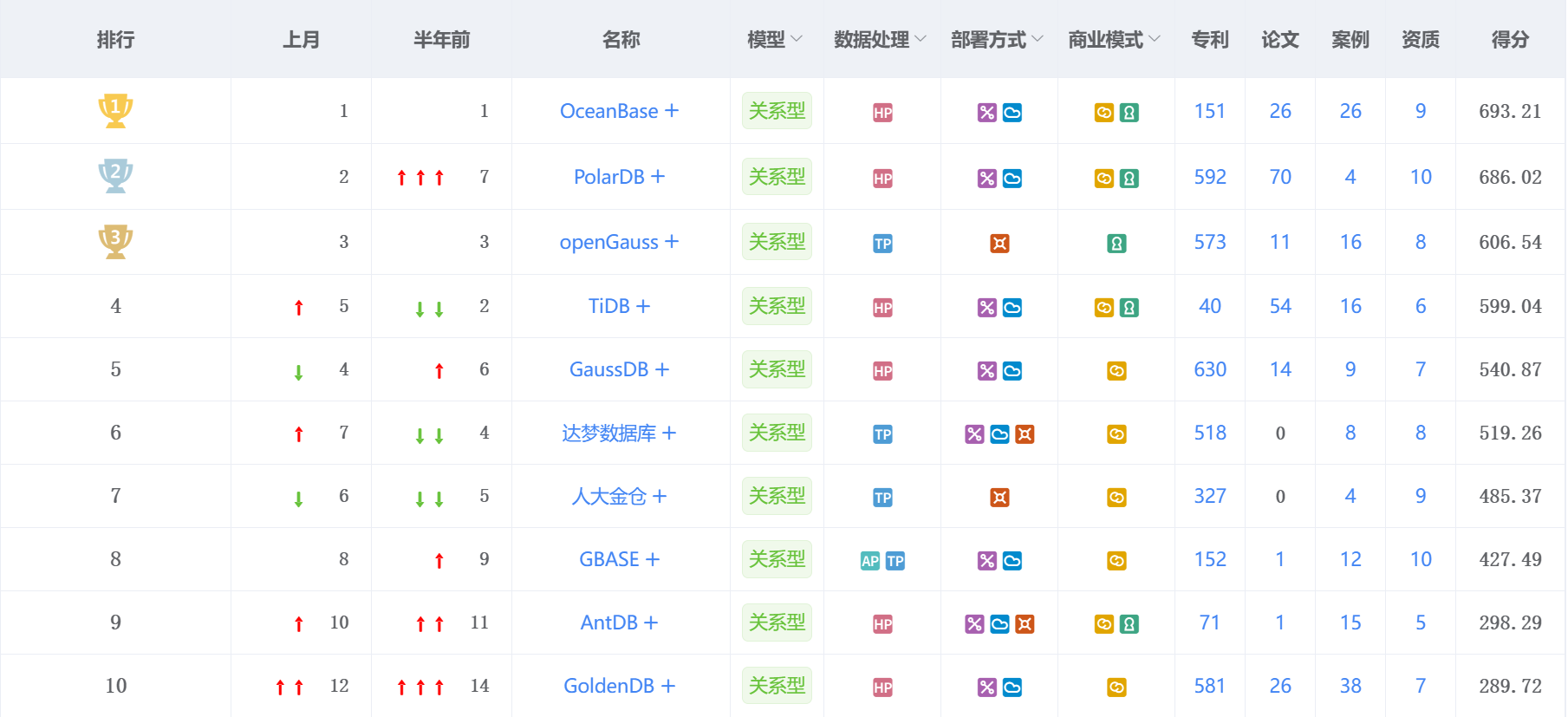Click the HP badge in the TiDB row
Viewport: 1568px width, 717px height.
882,308
